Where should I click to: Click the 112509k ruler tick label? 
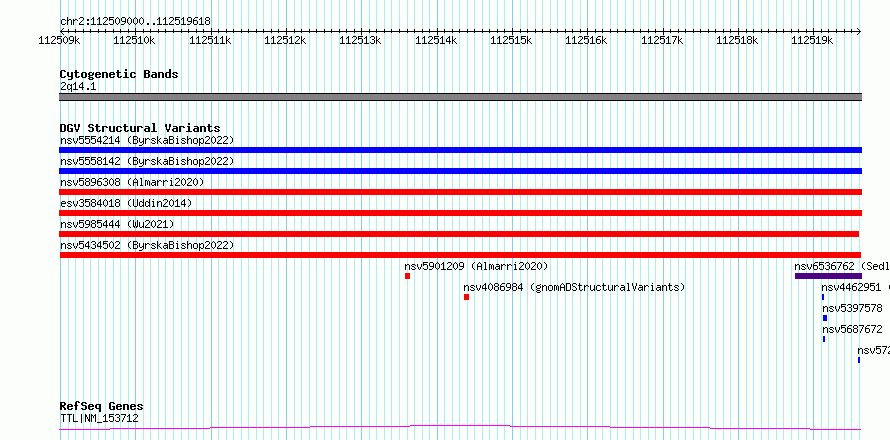click(60, 40)
